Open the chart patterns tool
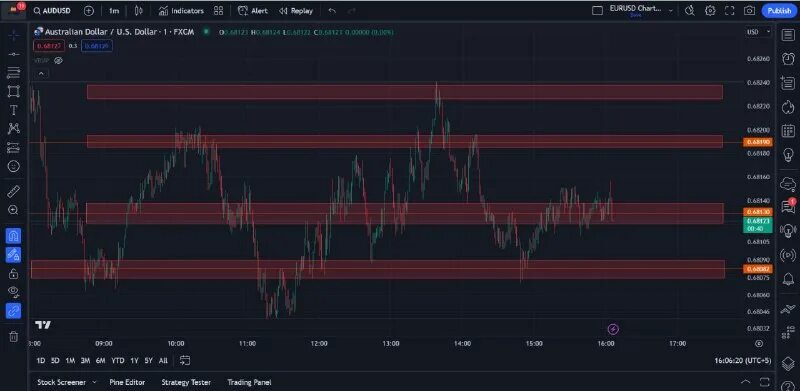The image size is (800, 391). (x=14, y=129)
